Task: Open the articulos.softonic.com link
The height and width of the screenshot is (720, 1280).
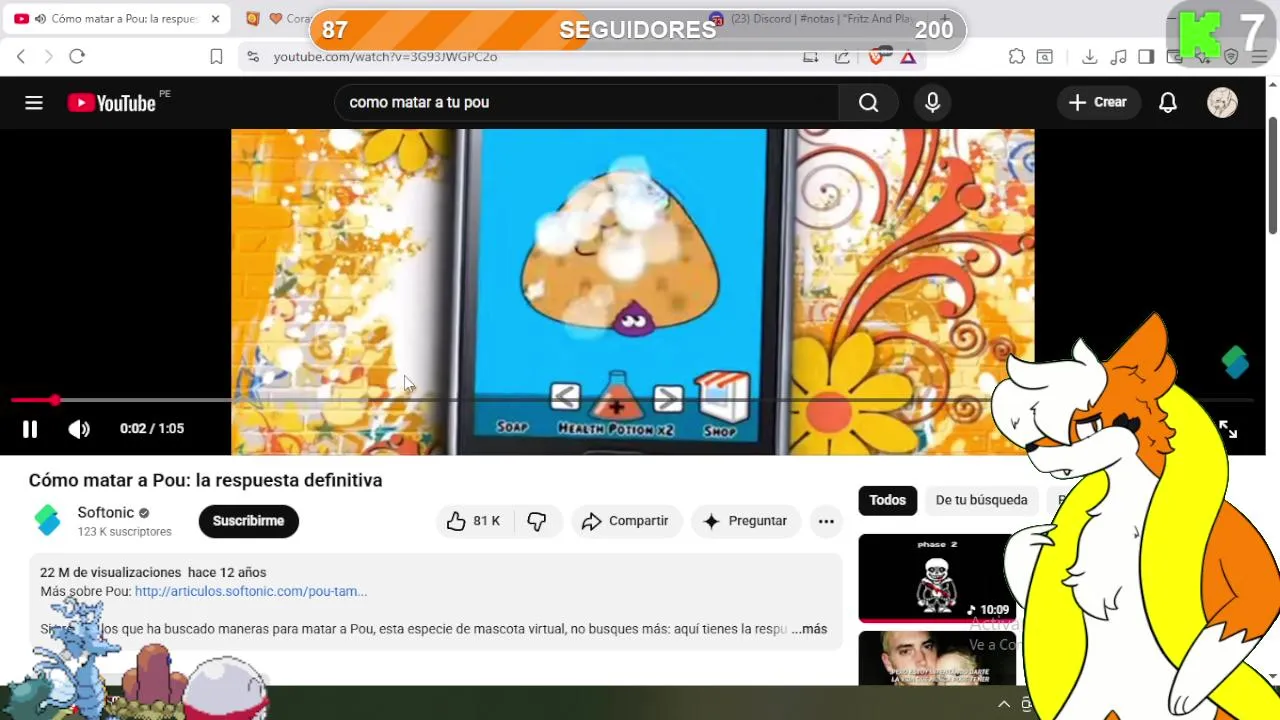Action: click(x=251, y=591)
